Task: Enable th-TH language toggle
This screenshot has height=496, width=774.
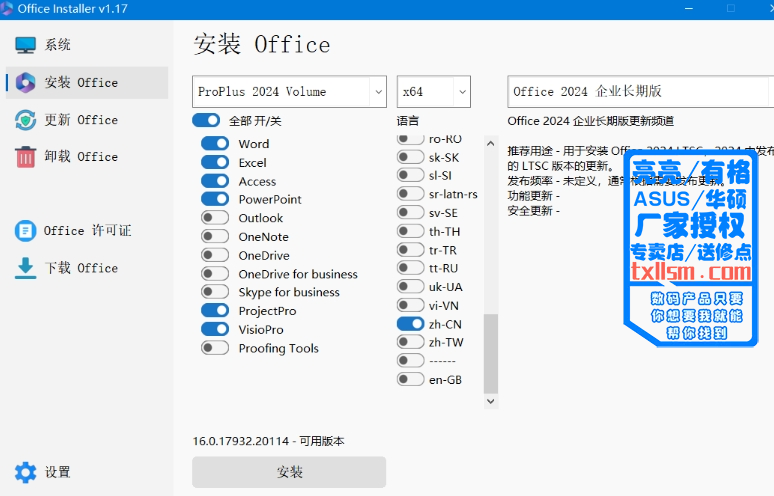Action: [x=410, y=231]
